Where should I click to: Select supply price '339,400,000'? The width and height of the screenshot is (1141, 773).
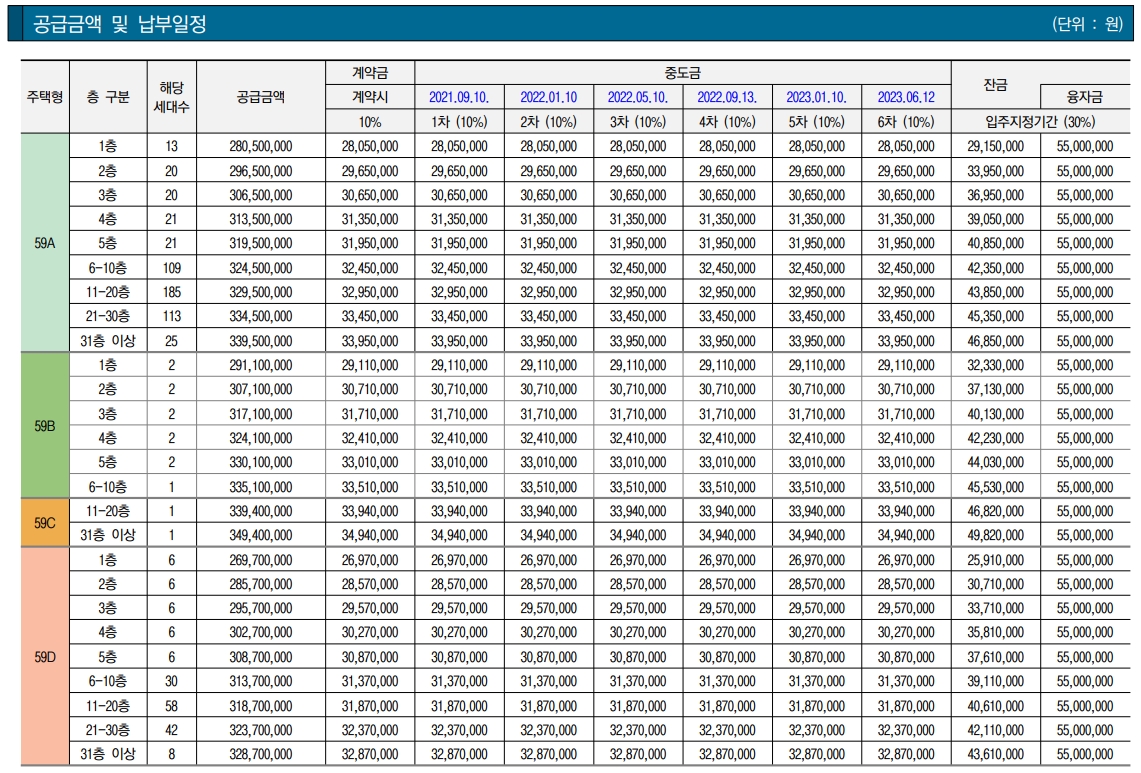(261, 511)
